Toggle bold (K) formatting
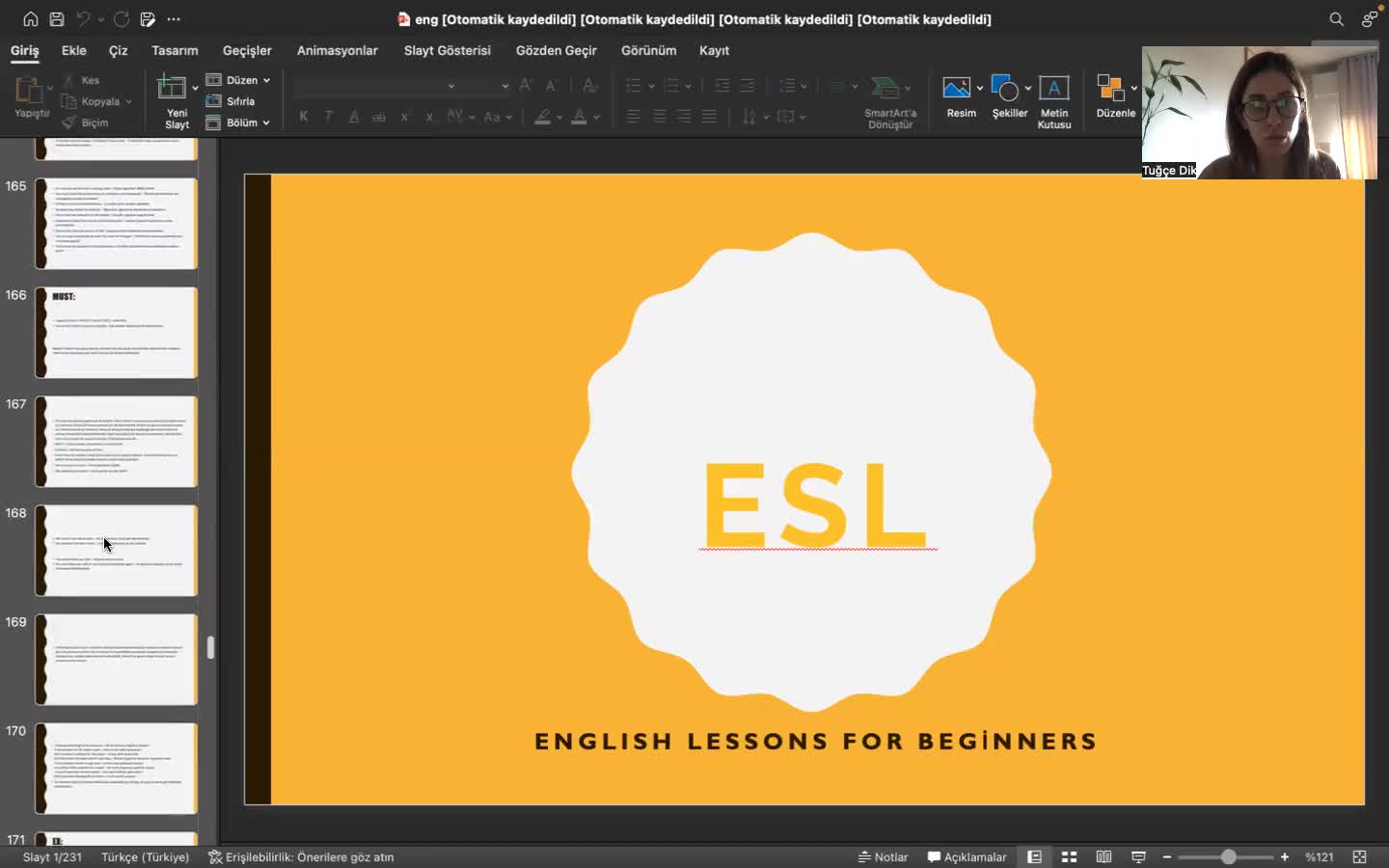This screenshot has height=868, width=1389. click(x=303, y=117)
